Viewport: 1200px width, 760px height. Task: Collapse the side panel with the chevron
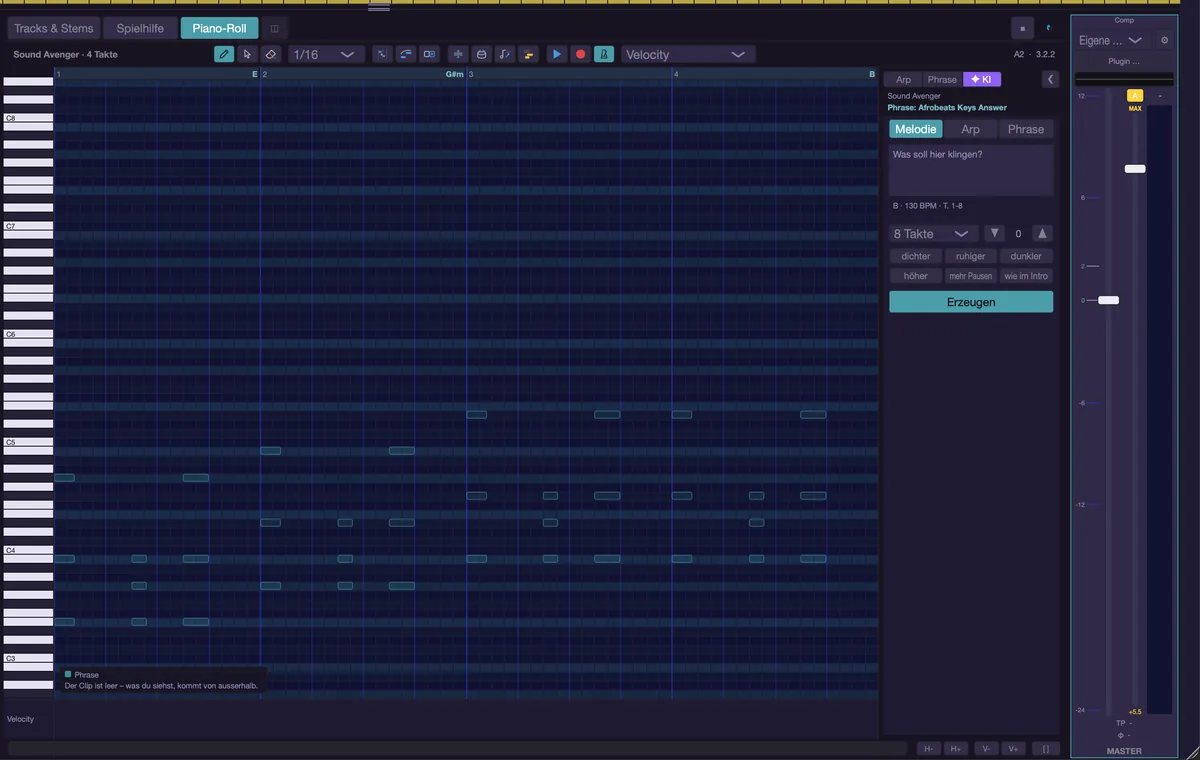[x=1051, y=79]
